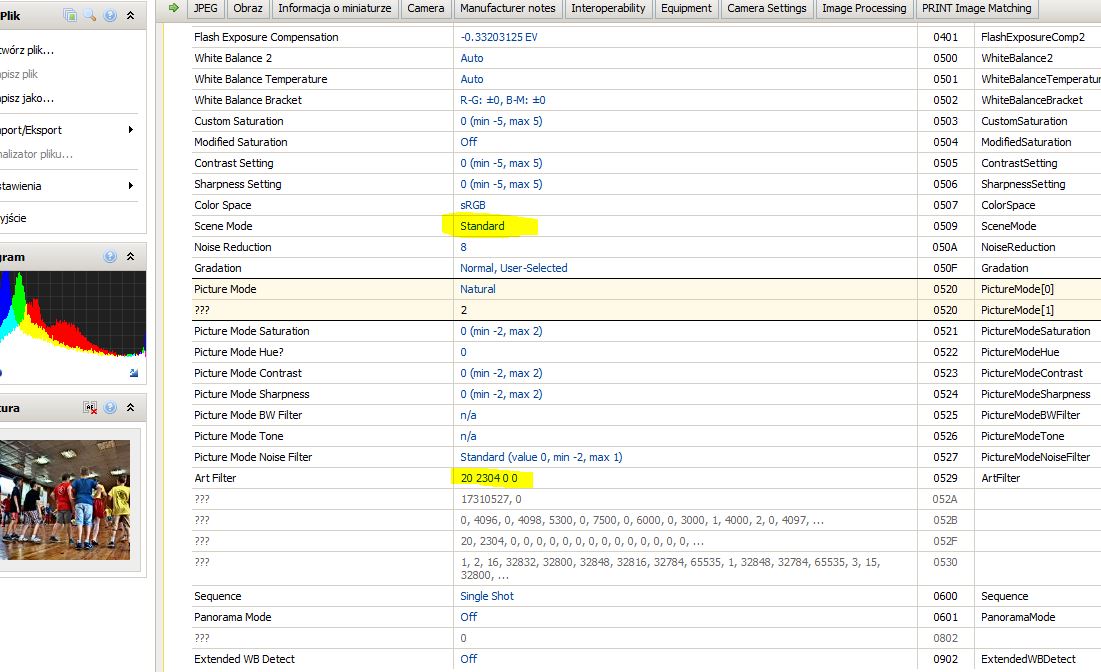Collapse the histogram panel
The width and height of the screenshot is (1101, 672).
coord(130,257)
